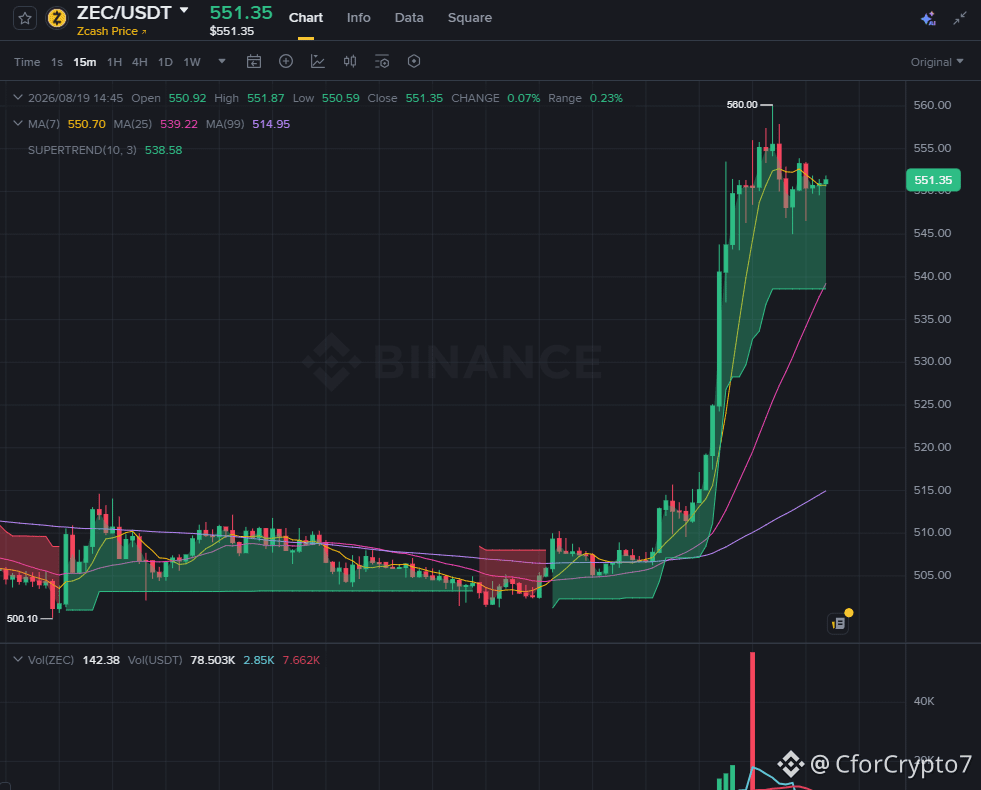
Task: Click the Close value 551.35
Action: (x=424, y=98)
